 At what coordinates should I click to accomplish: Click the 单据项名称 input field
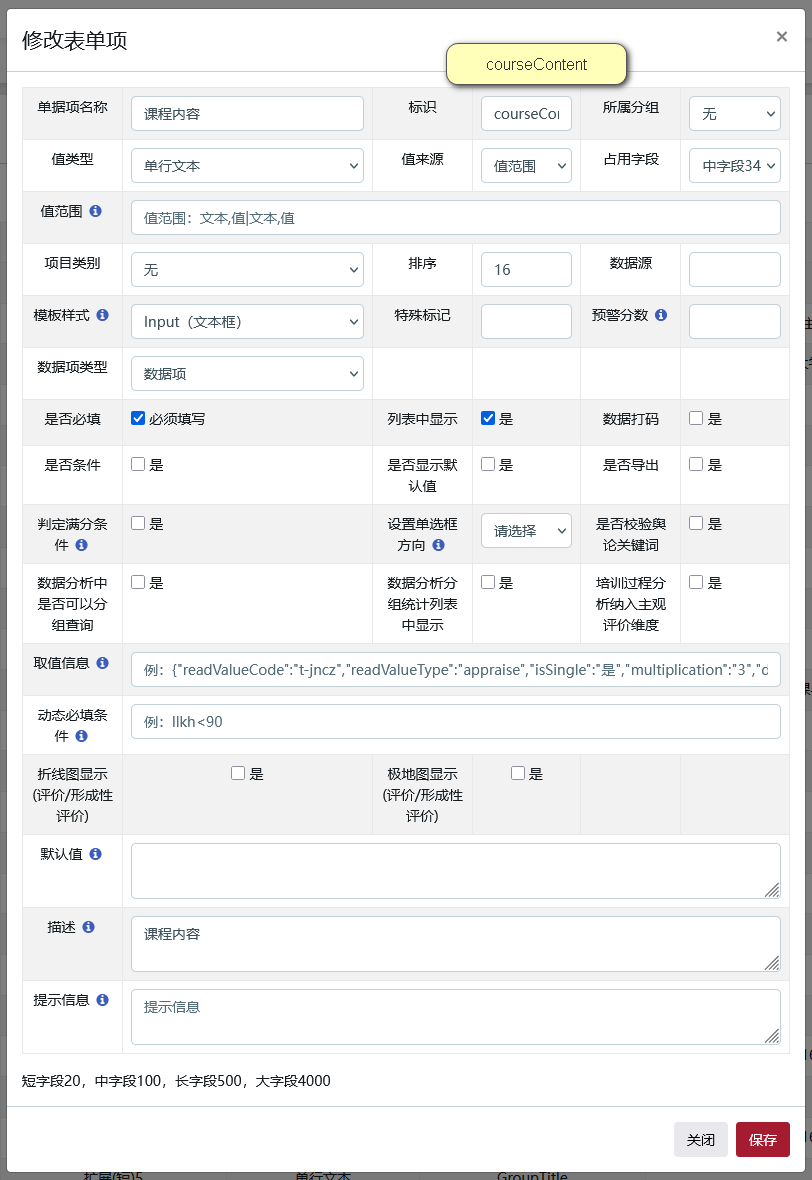tap(247, 114)
